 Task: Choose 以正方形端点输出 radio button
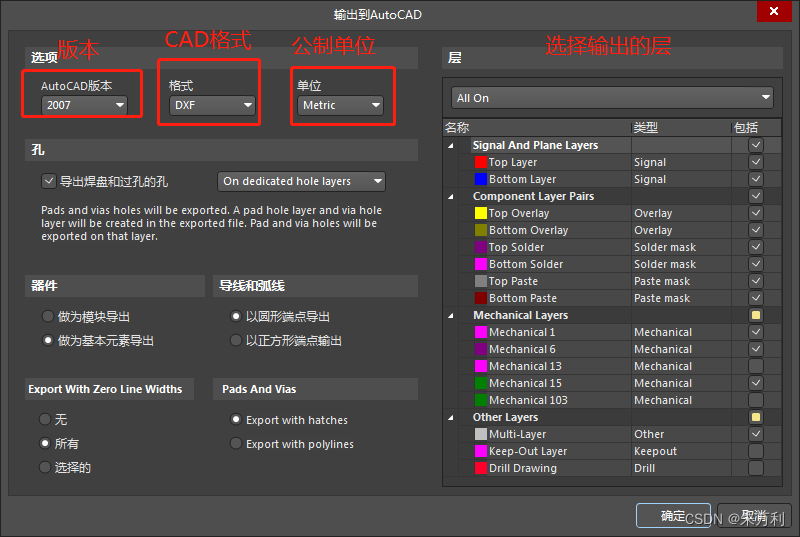click(x=236, y=341)
